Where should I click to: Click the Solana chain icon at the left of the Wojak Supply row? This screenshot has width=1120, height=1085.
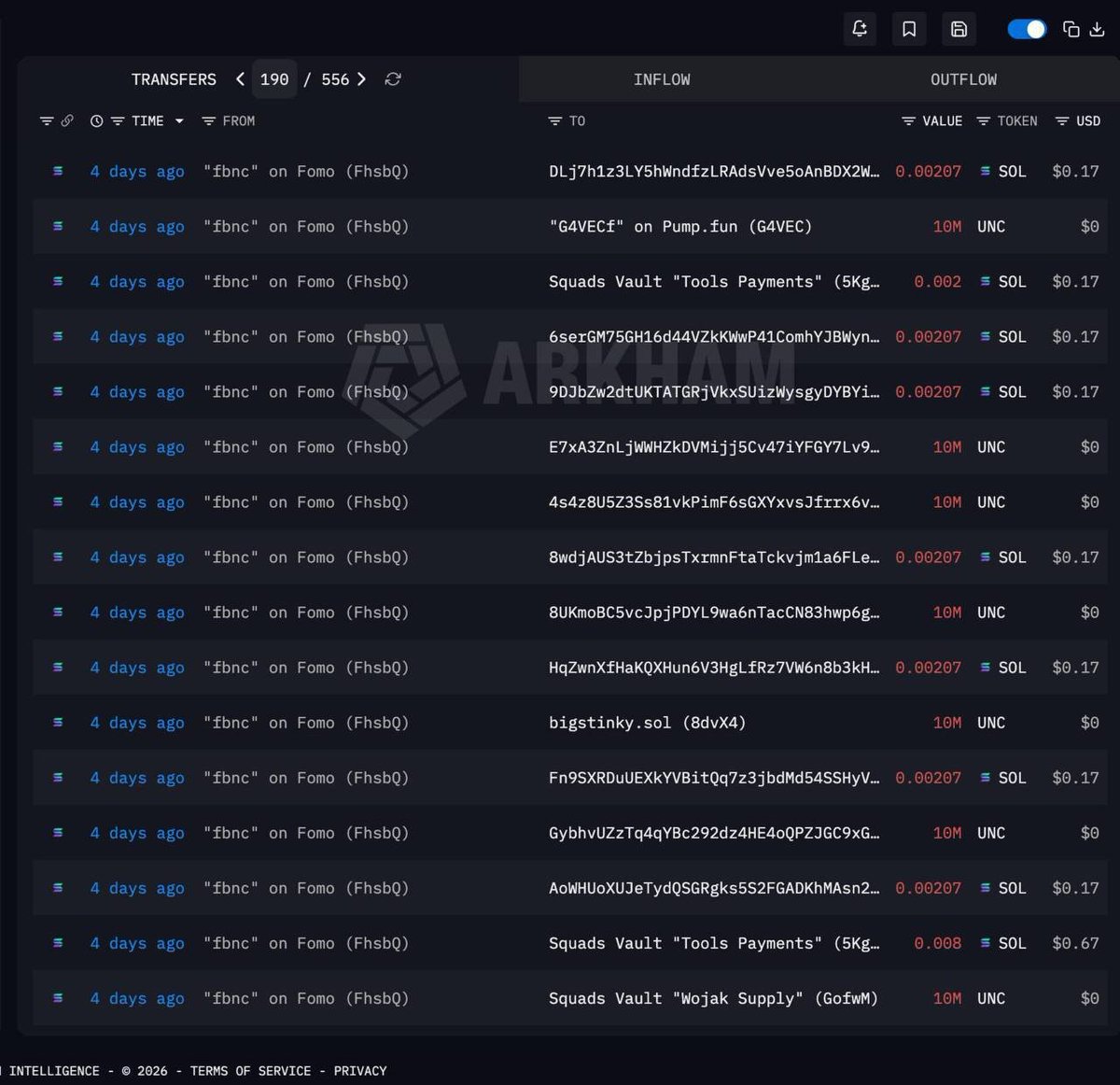click(x=58, y=998)
